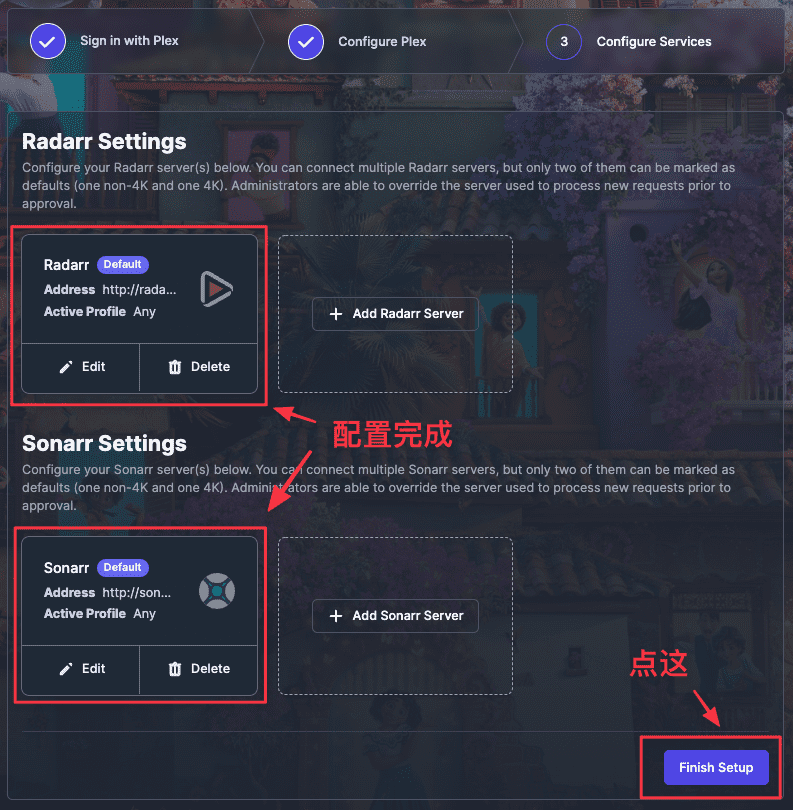Go to the Configure Plex step
The height and width of the screenshot is (810, 793).
click(382, 42)
